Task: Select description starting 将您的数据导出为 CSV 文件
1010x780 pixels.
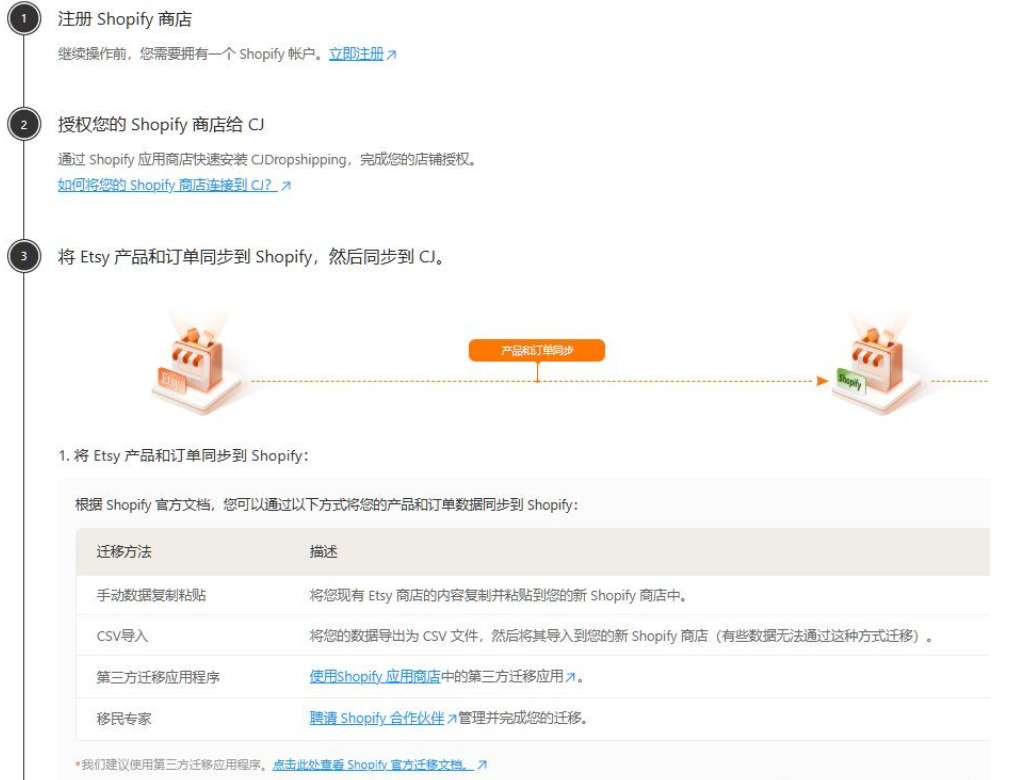Action: (621, 636)
